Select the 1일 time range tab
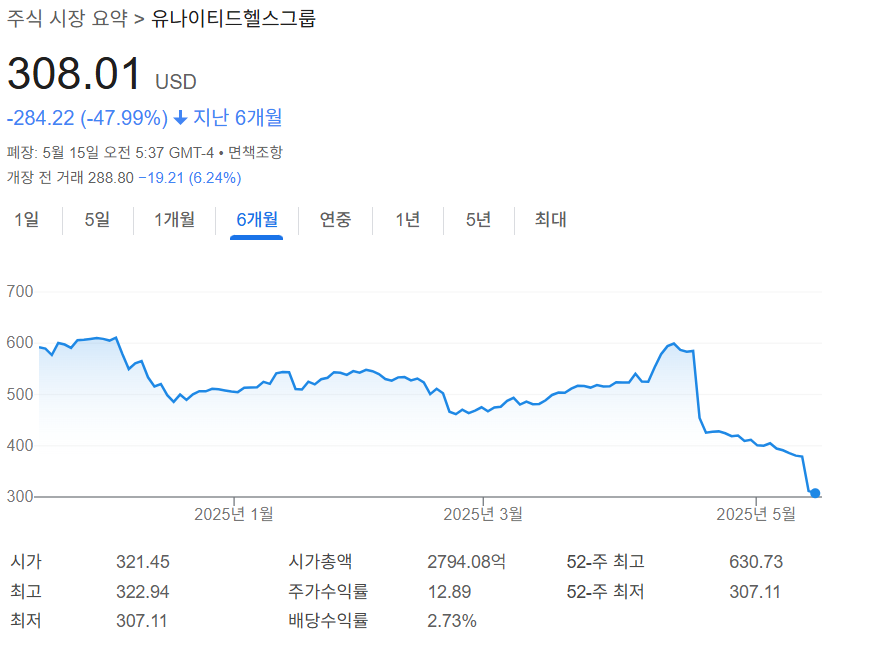The width and height of the screenshot is (884, 645). point(27,220)
